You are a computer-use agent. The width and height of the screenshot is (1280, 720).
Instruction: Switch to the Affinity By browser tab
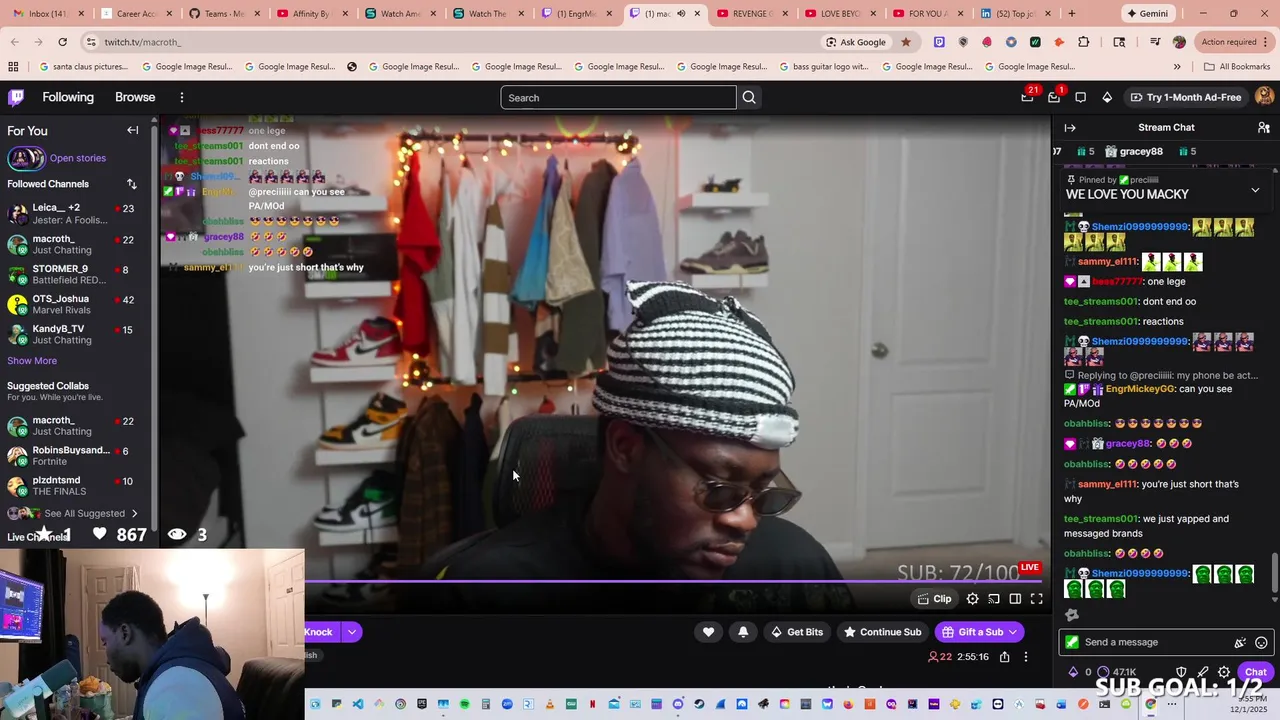(315, 14)
